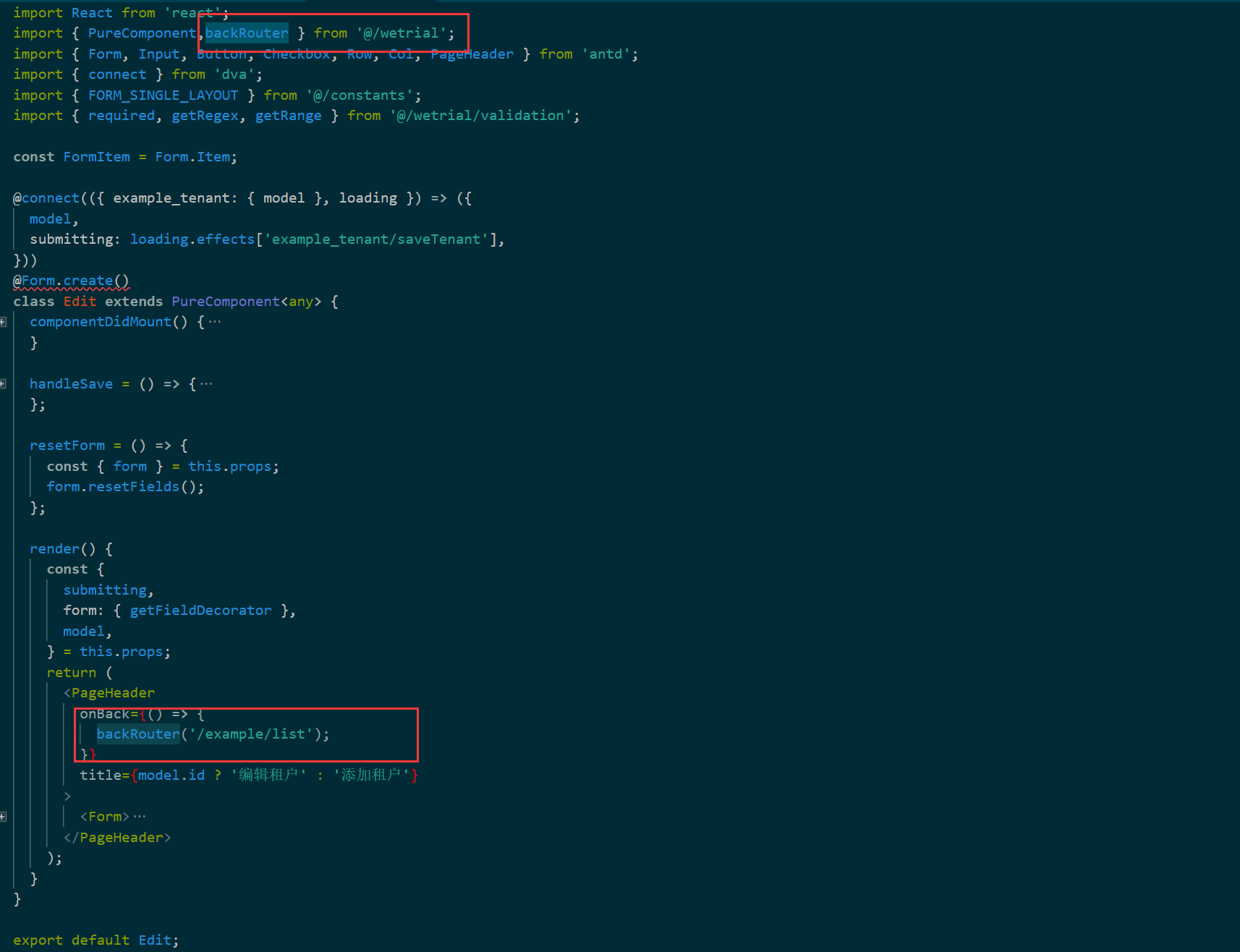Screen dimensions: 1240x952
Task: Click the fold ellipsis after componentDidMount() {
Action: click(215, 322)
